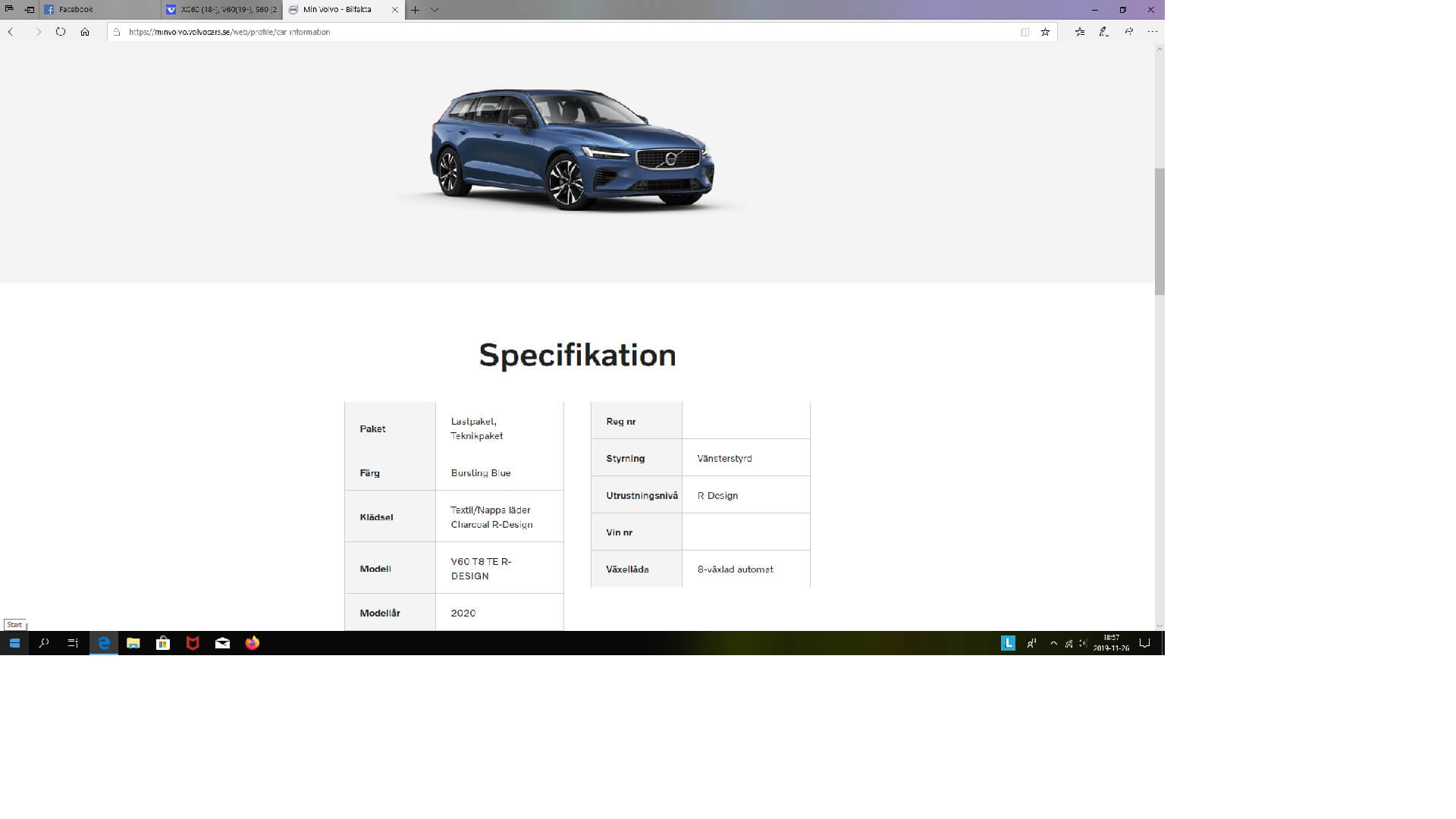Click the browser Back arrow

coord(11,32)
